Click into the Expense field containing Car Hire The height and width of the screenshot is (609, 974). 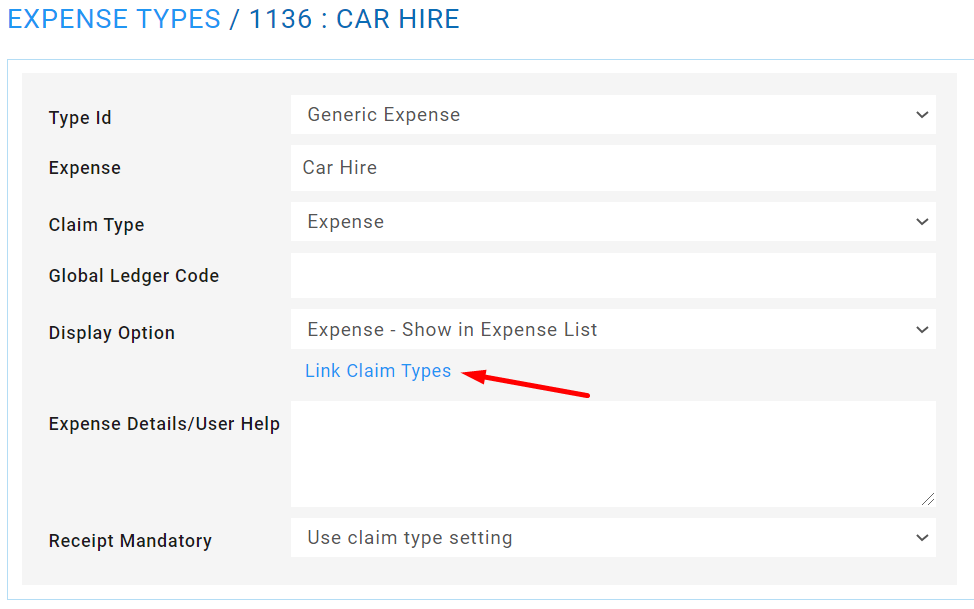(612, 168)
